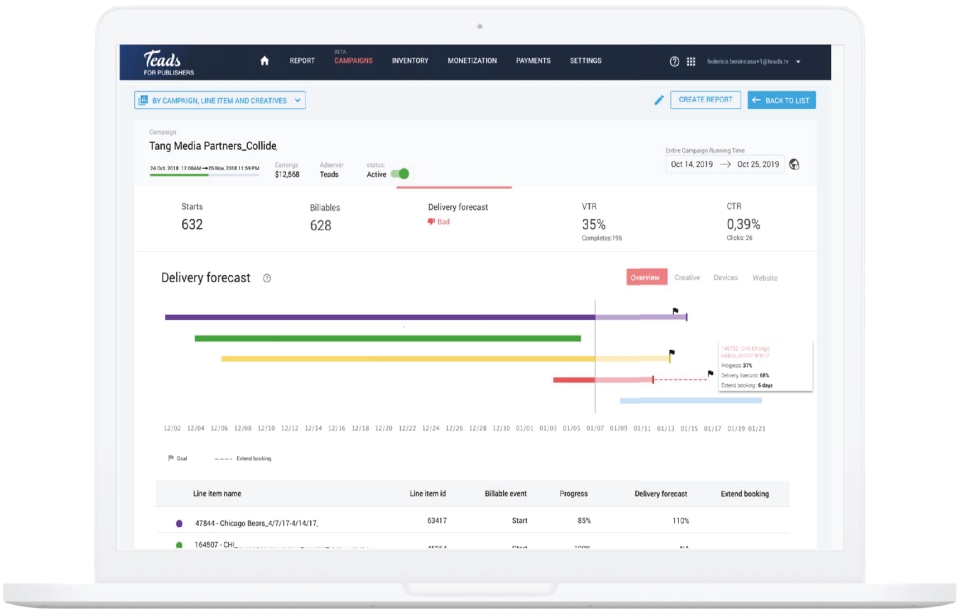Click the globe icon beside the date range

[794, 164]
